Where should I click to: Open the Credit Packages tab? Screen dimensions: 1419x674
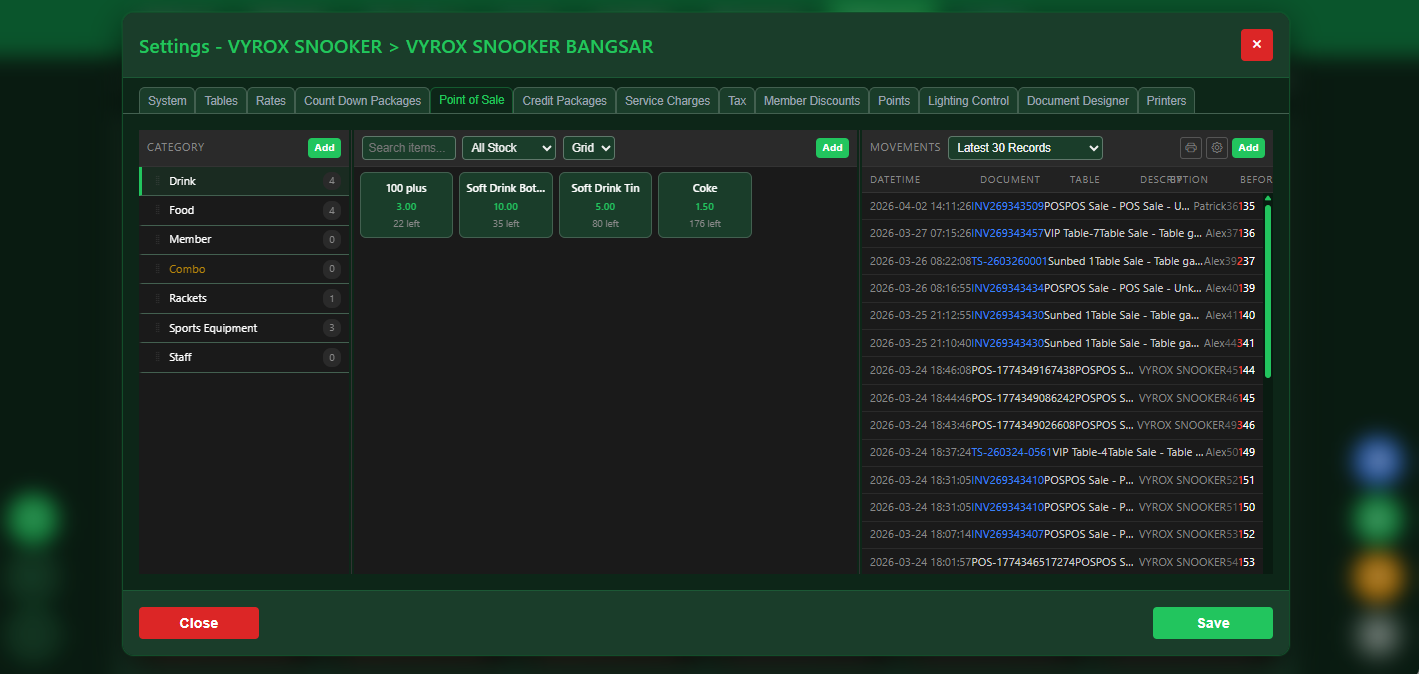[564, 100]
